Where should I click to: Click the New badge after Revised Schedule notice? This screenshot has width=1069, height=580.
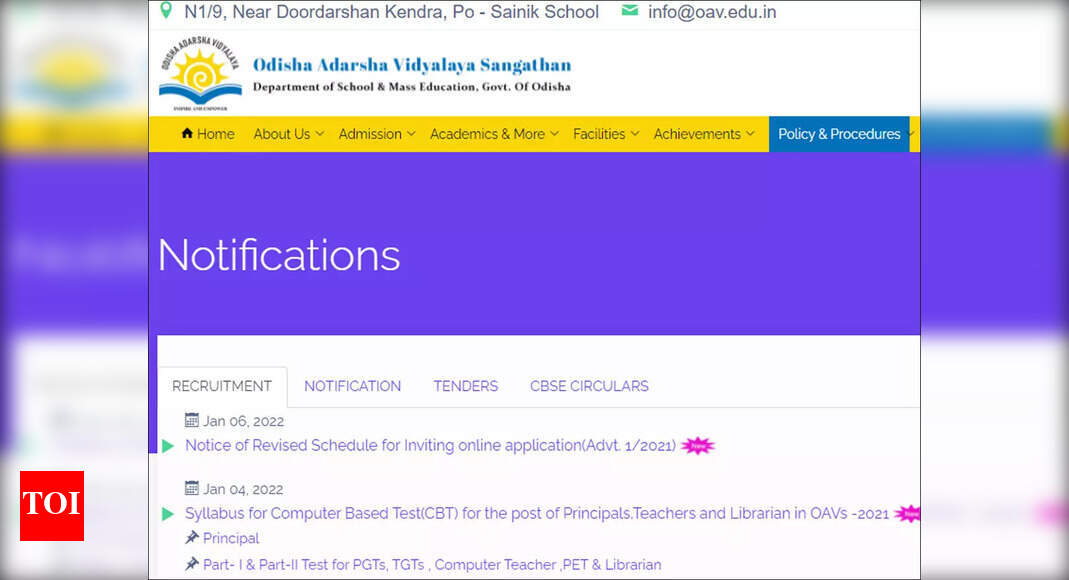697,446
